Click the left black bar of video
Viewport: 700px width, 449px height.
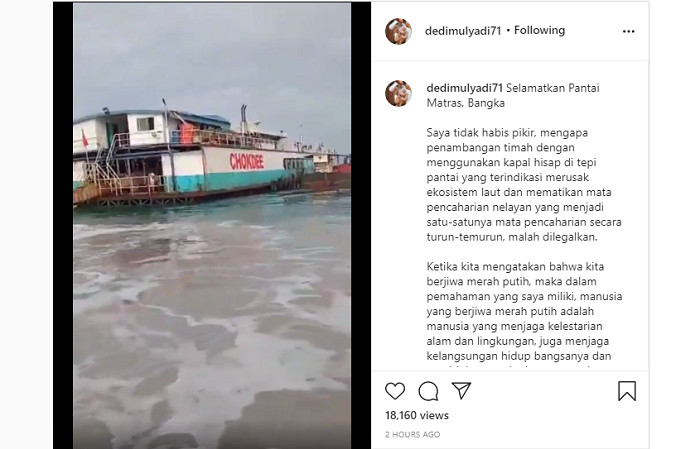pyautogui.click(x=63, y=225)
